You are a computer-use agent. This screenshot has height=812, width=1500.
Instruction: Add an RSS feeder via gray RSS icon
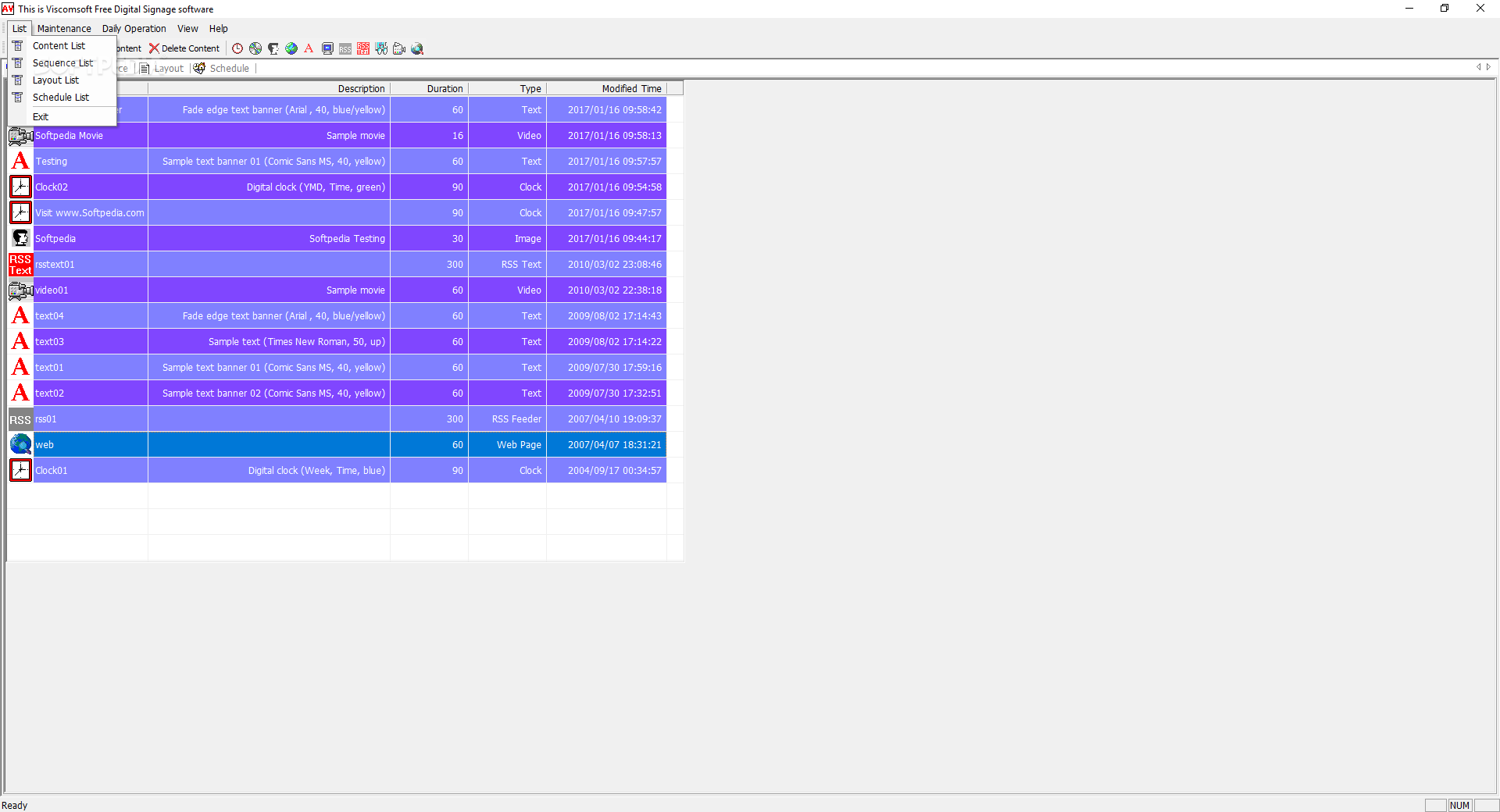tap(345, 48)
